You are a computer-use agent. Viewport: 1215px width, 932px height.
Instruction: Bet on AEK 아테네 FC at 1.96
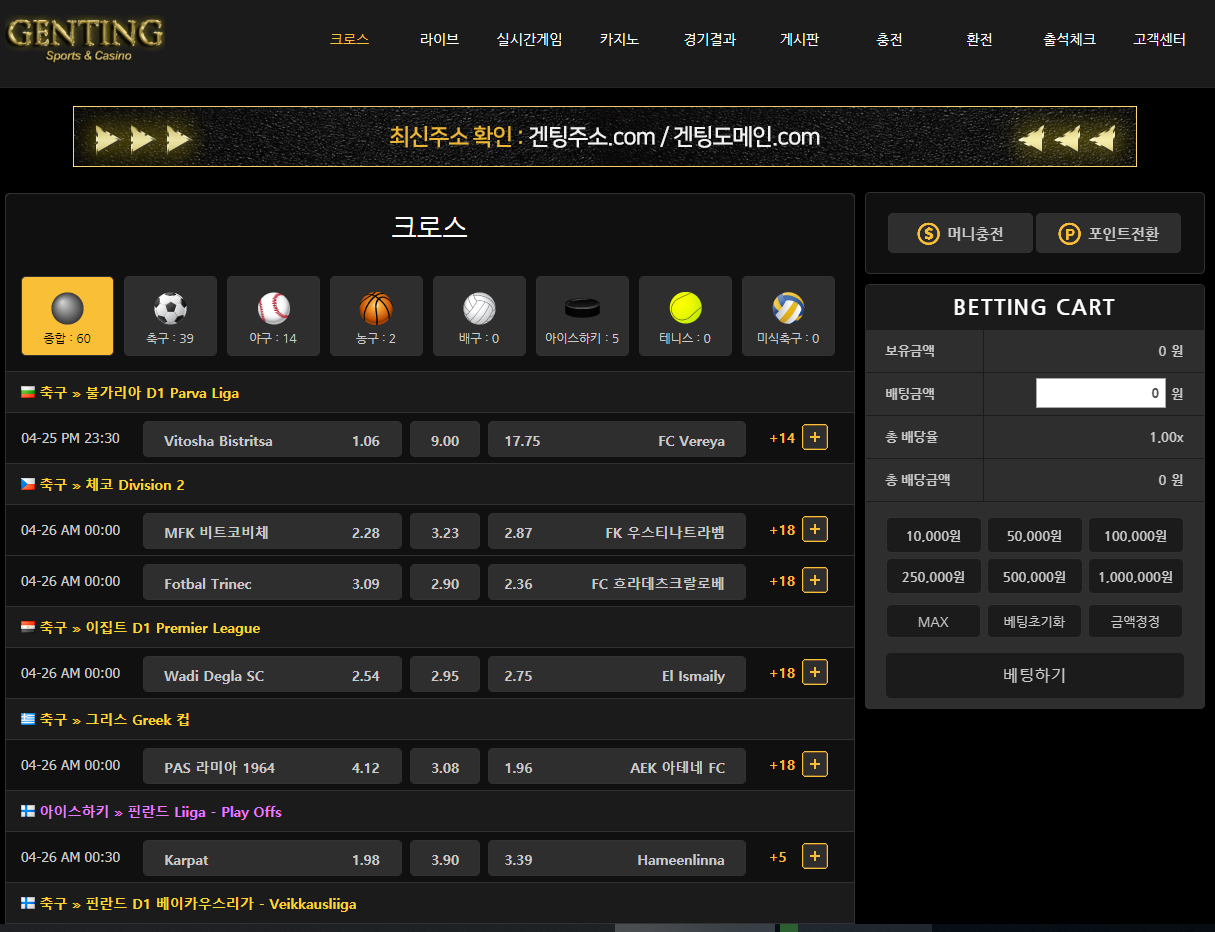[x=617, y=767]
